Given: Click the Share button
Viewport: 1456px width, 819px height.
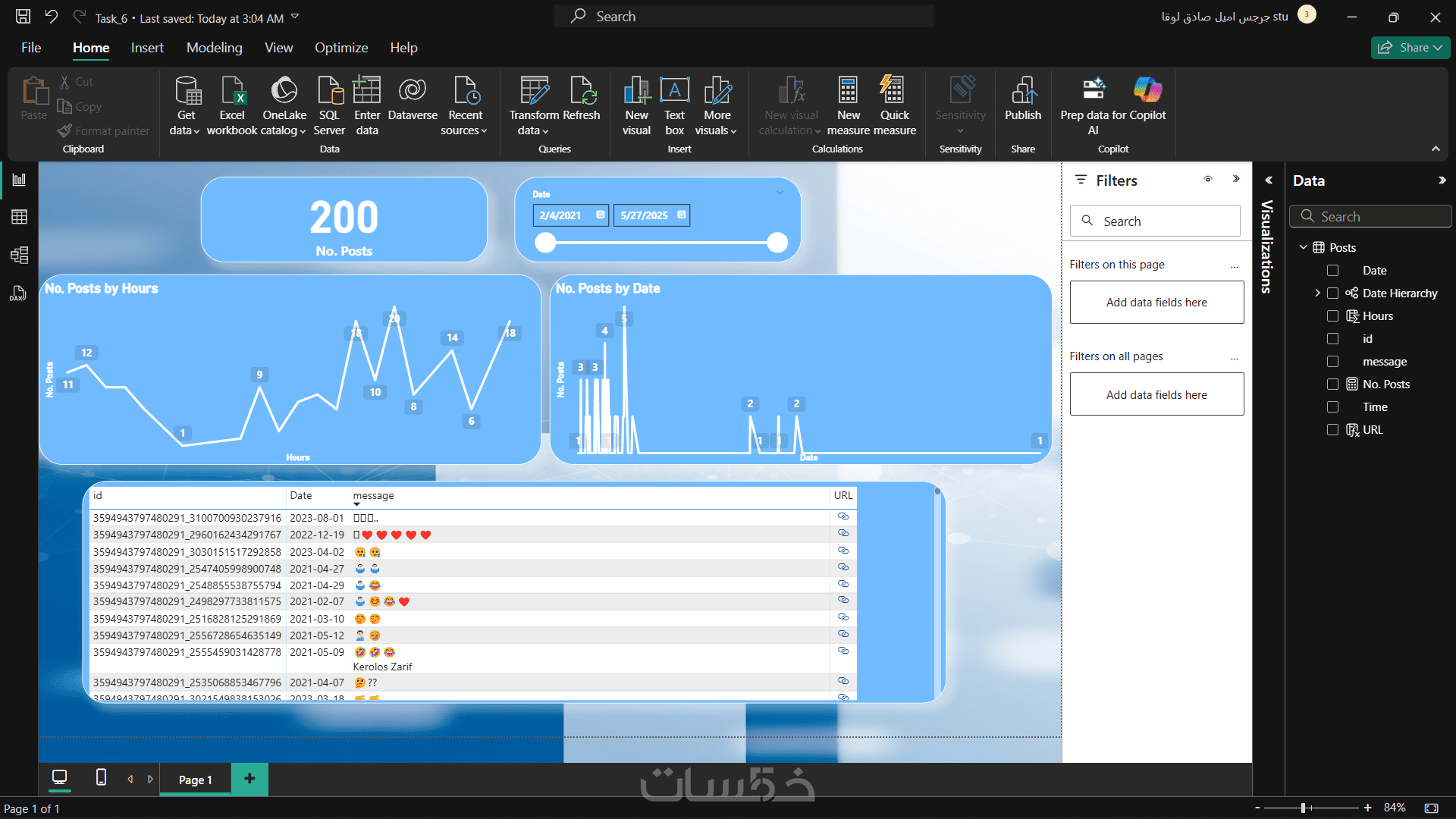Looking at the screenshot, I should 1410,48.
